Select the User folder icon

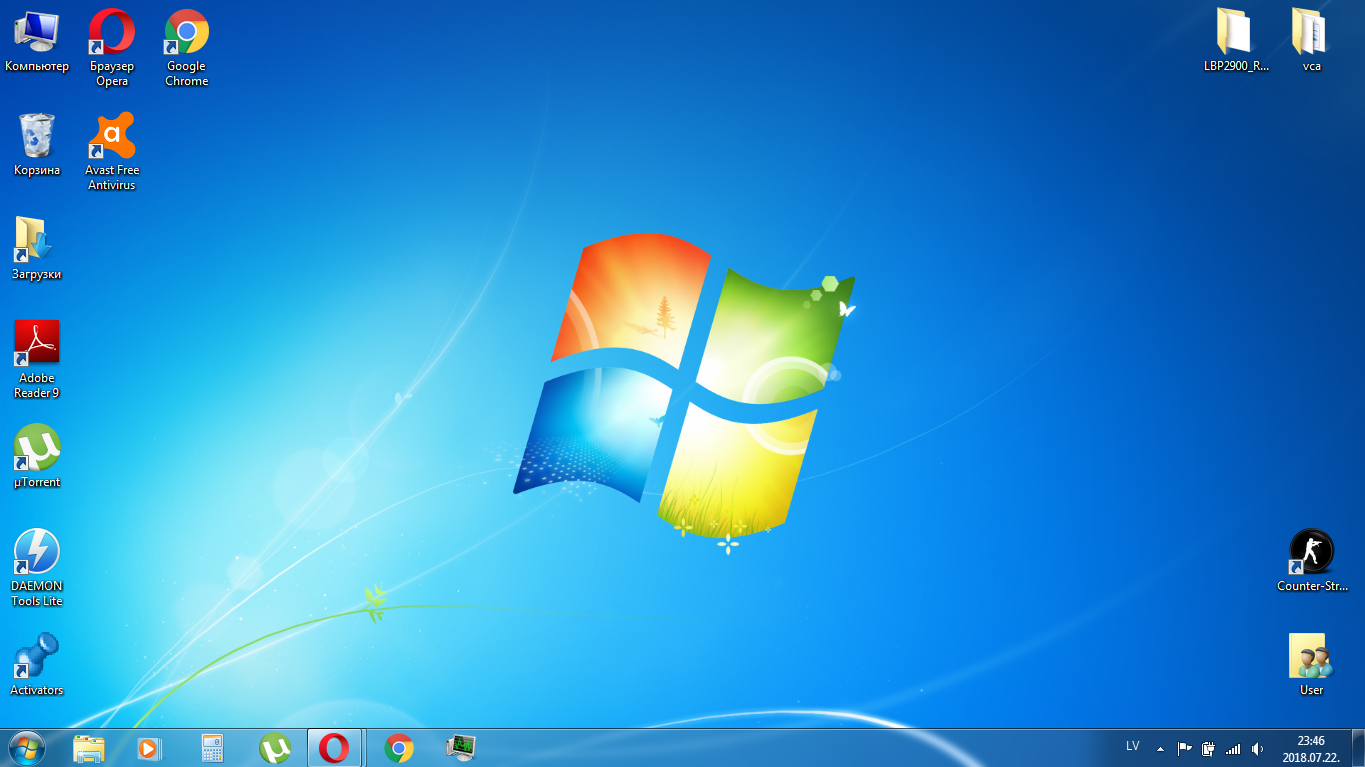(x=1311, y=665)
